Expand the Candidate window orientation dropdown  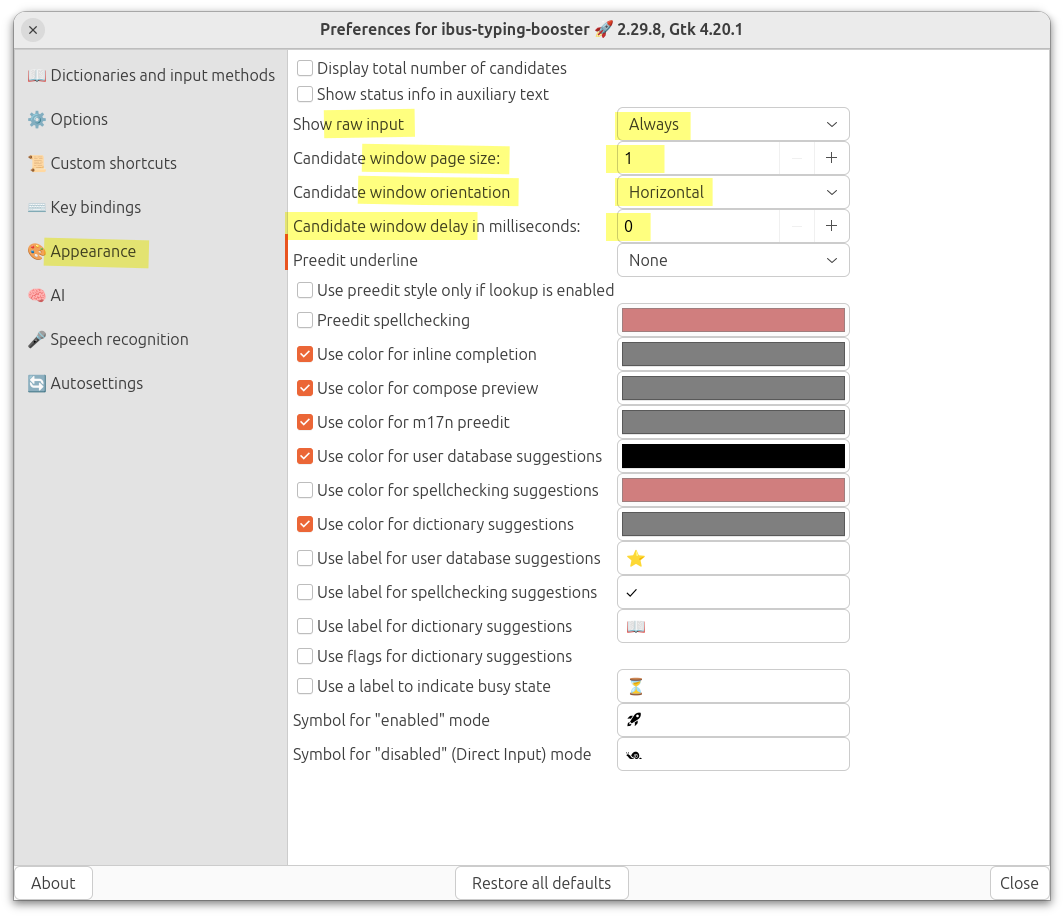(733, 192)
